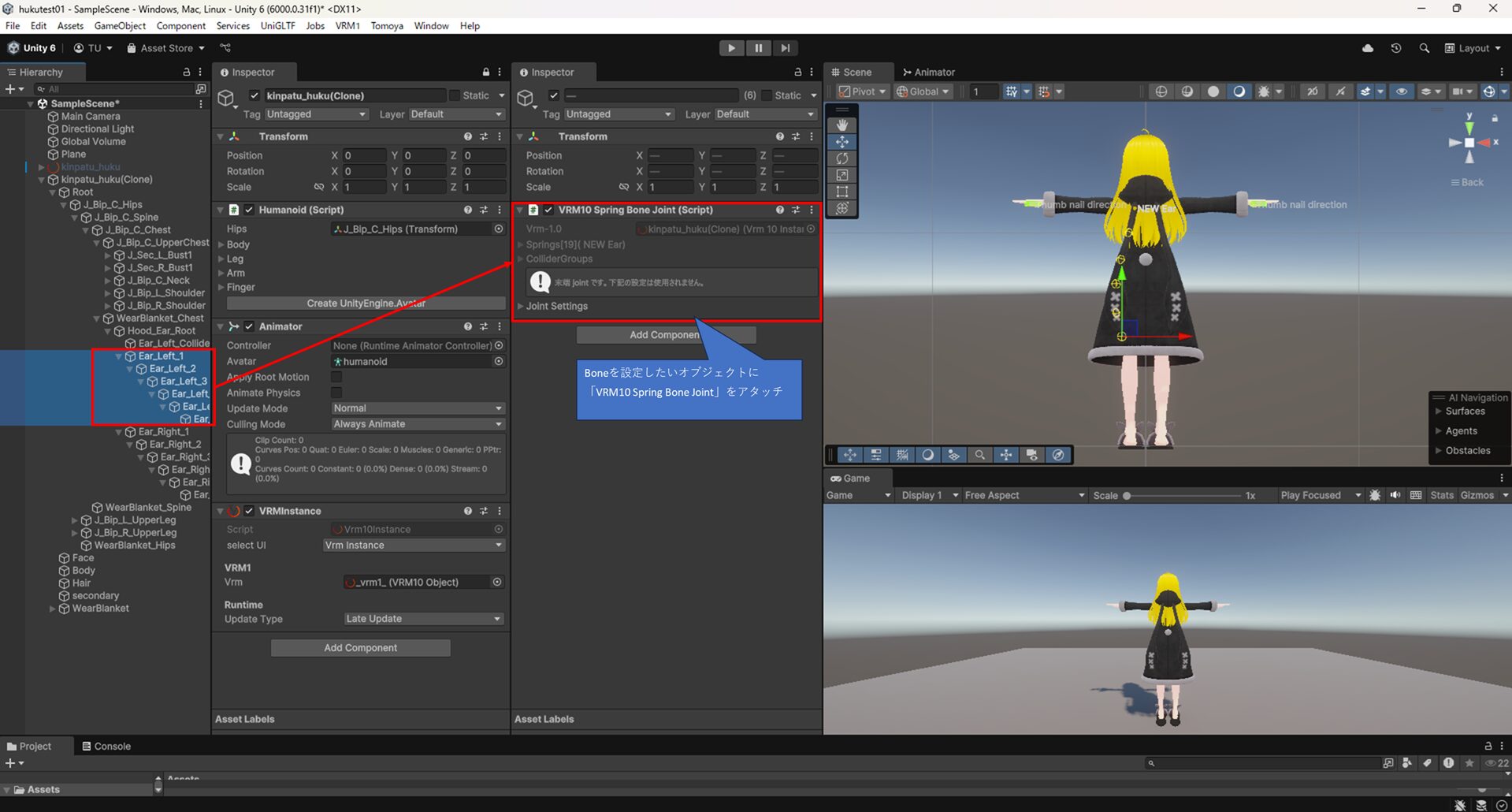The image size is (1512, 812).
Task: Select the Rotate tool in Scene view
Action: [x=842, y=158]
